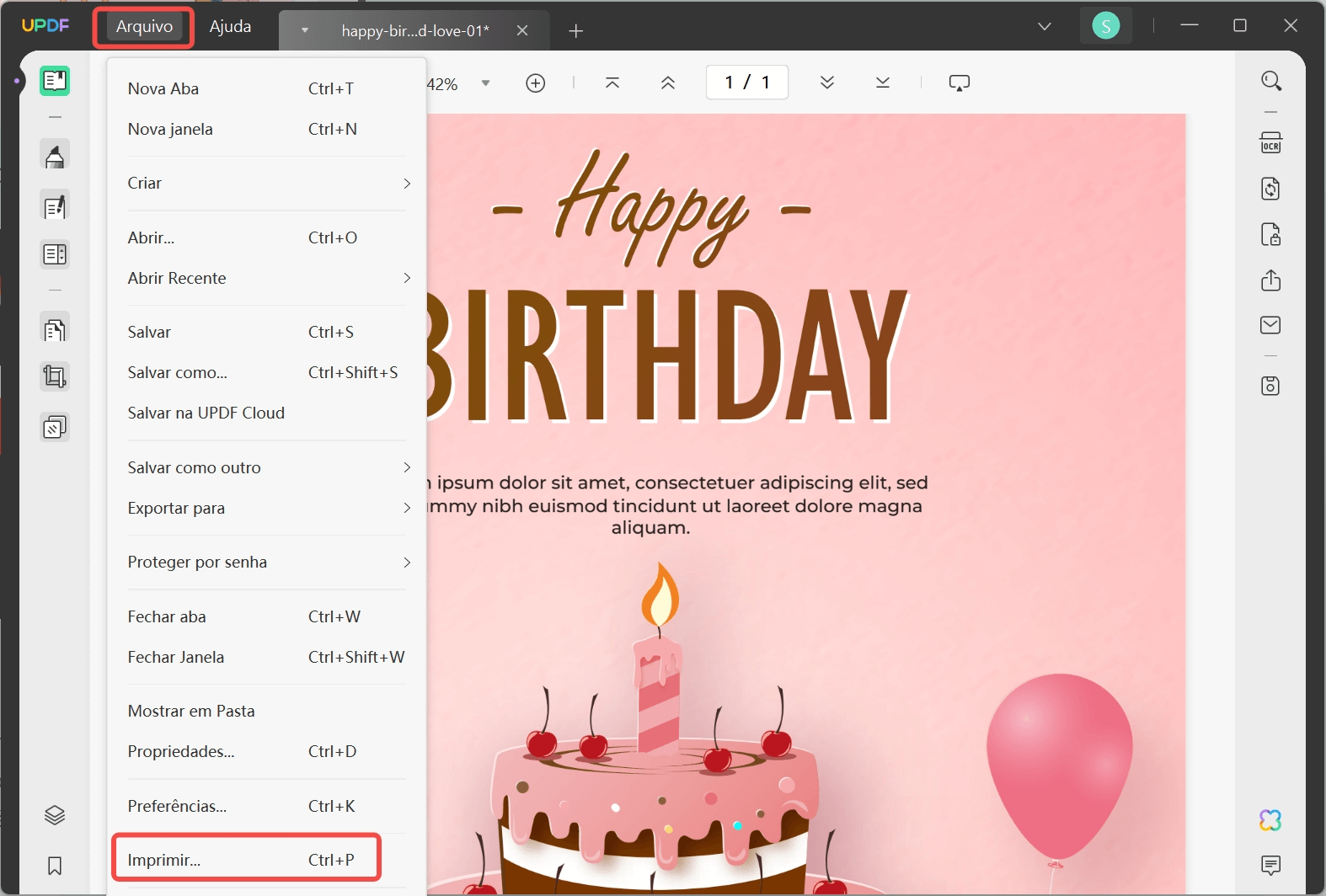The image size is (1326, 896).
Task: Open the Comments panel icon
Action: pyautogui.click(x=1270, y=865)
